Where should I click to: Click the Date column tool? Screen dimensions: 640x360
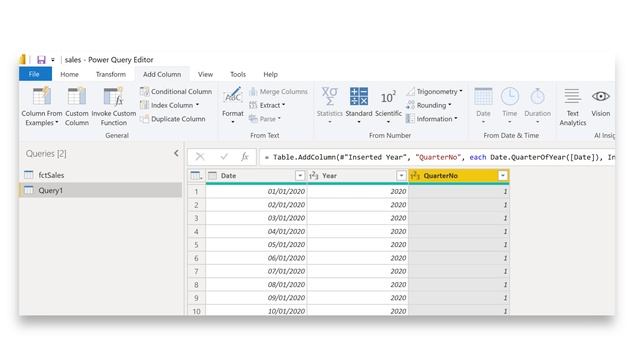483,105
